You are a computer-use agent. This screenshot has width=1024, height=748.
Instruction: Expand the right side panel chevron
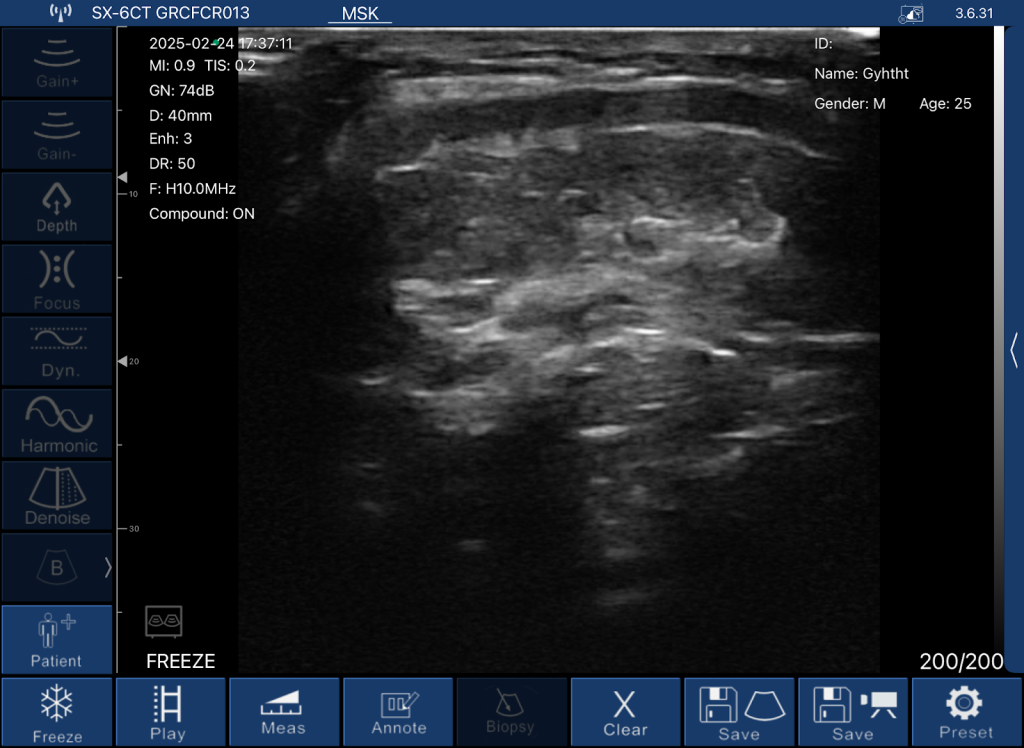tap(1014, 350)
